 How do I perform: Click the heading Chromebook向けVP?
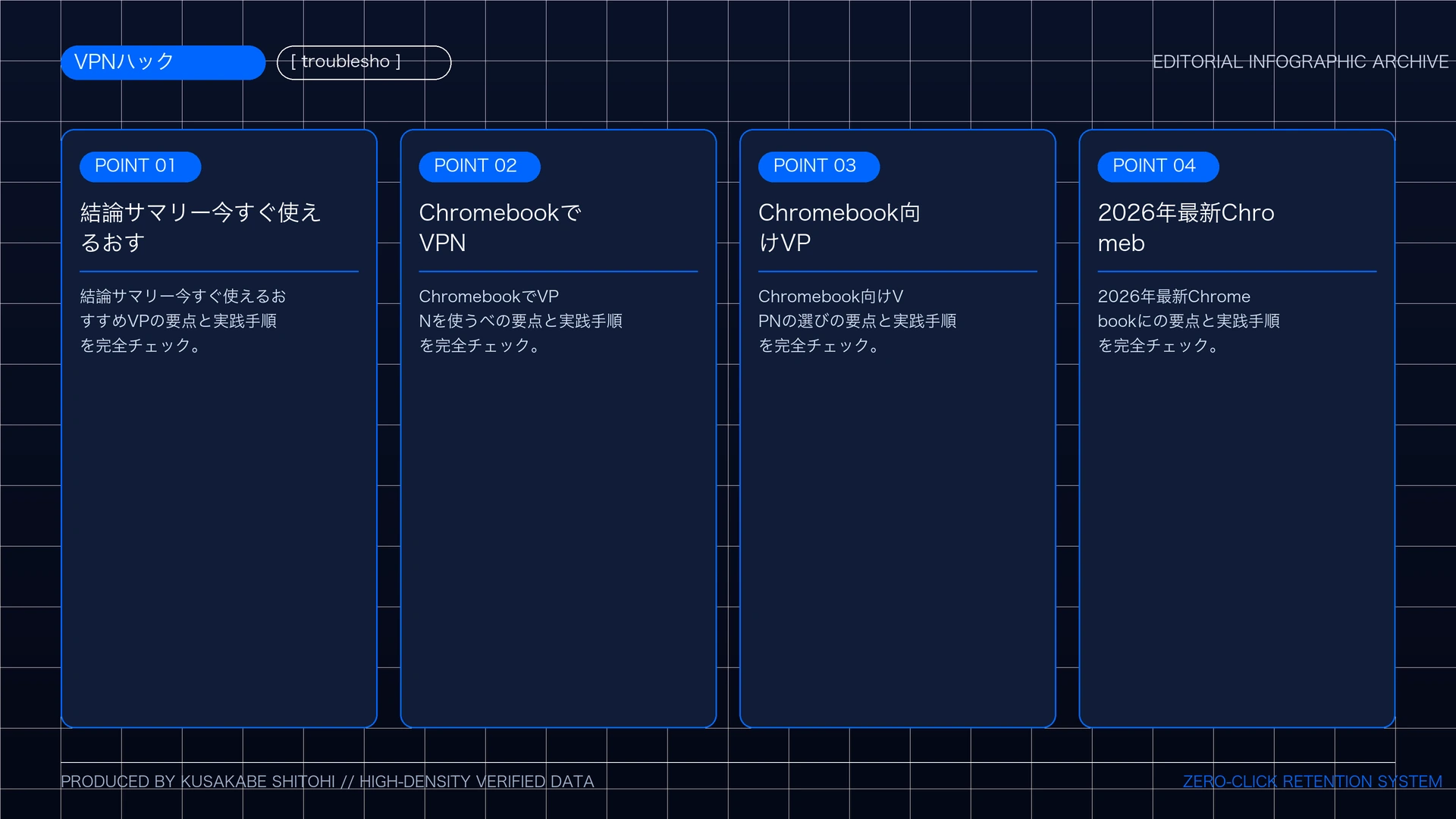tap(839, 227)
